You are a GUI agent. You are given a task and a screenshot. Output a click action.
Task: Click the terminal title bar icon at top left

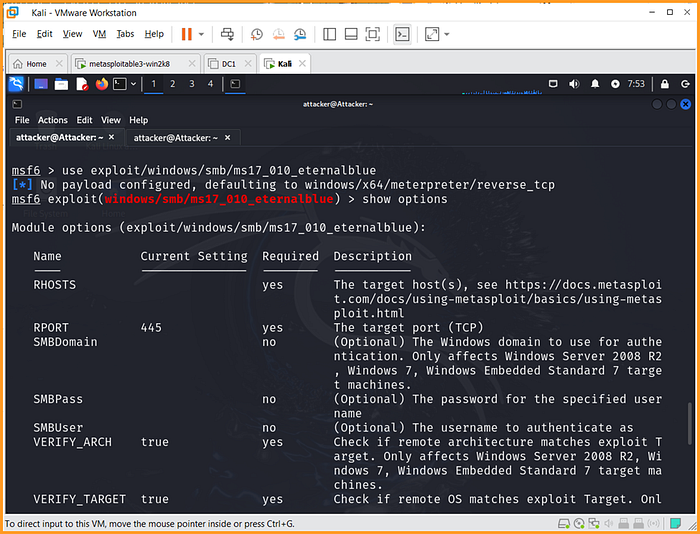tap(17, 104)
